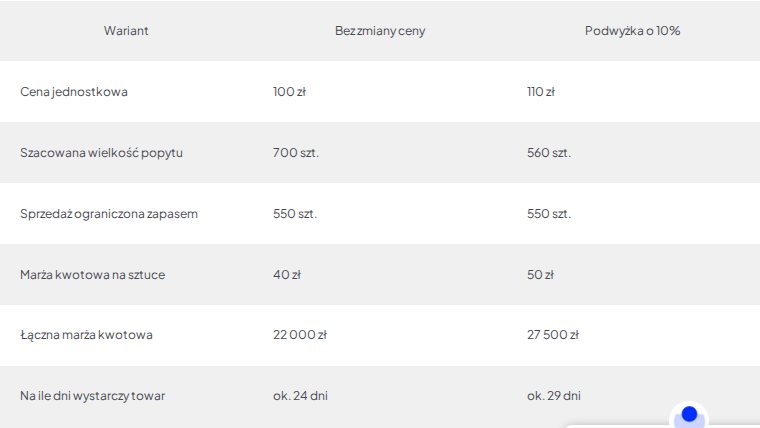Select the Bez zmiany ceny header
The height and width of the screenshot is (428, 760).
click(x=380, y=31)
